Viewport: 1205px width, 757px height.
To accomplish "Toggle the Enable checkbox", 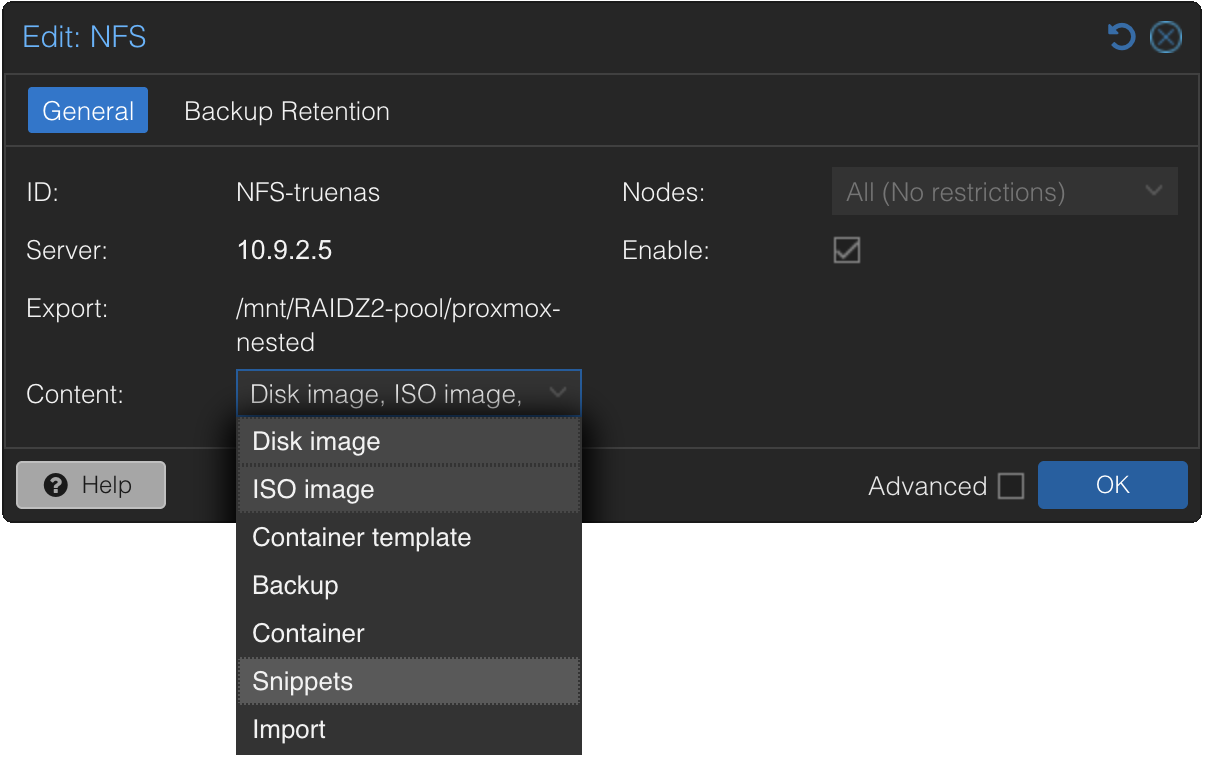I will tap(847, 250).
